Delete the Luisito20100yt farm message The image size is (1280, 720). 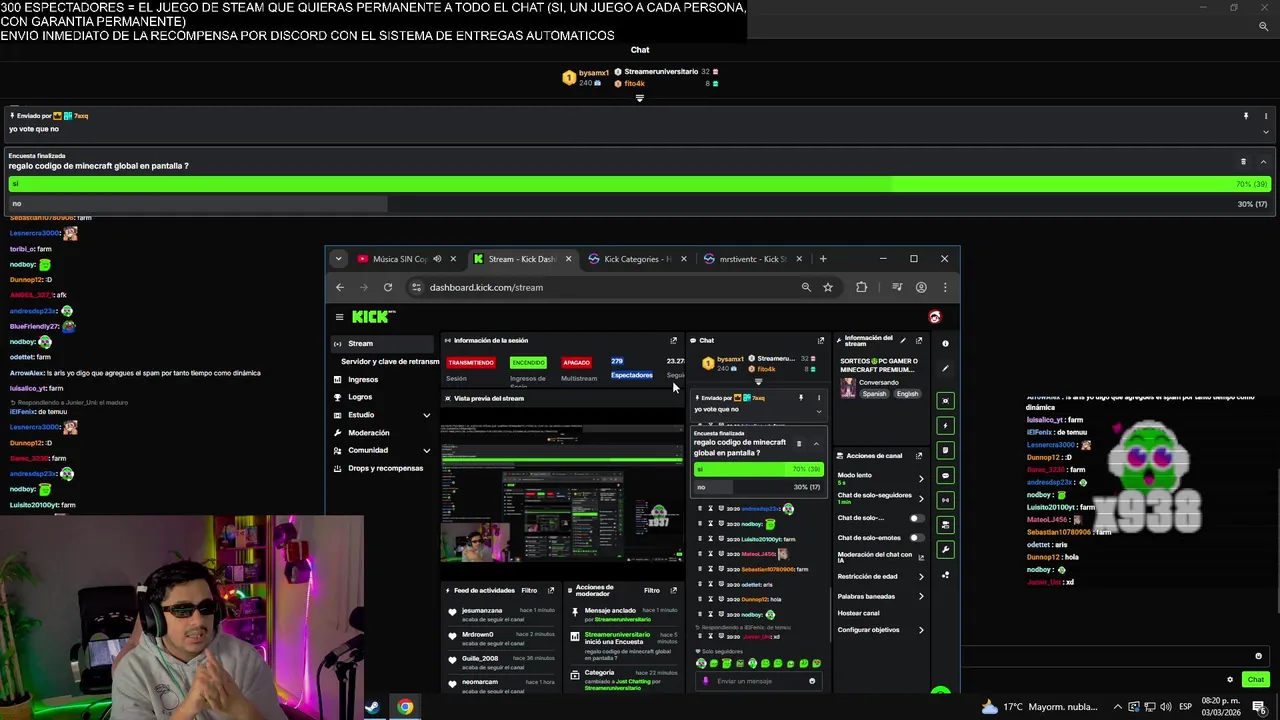(x=699, y=539)
